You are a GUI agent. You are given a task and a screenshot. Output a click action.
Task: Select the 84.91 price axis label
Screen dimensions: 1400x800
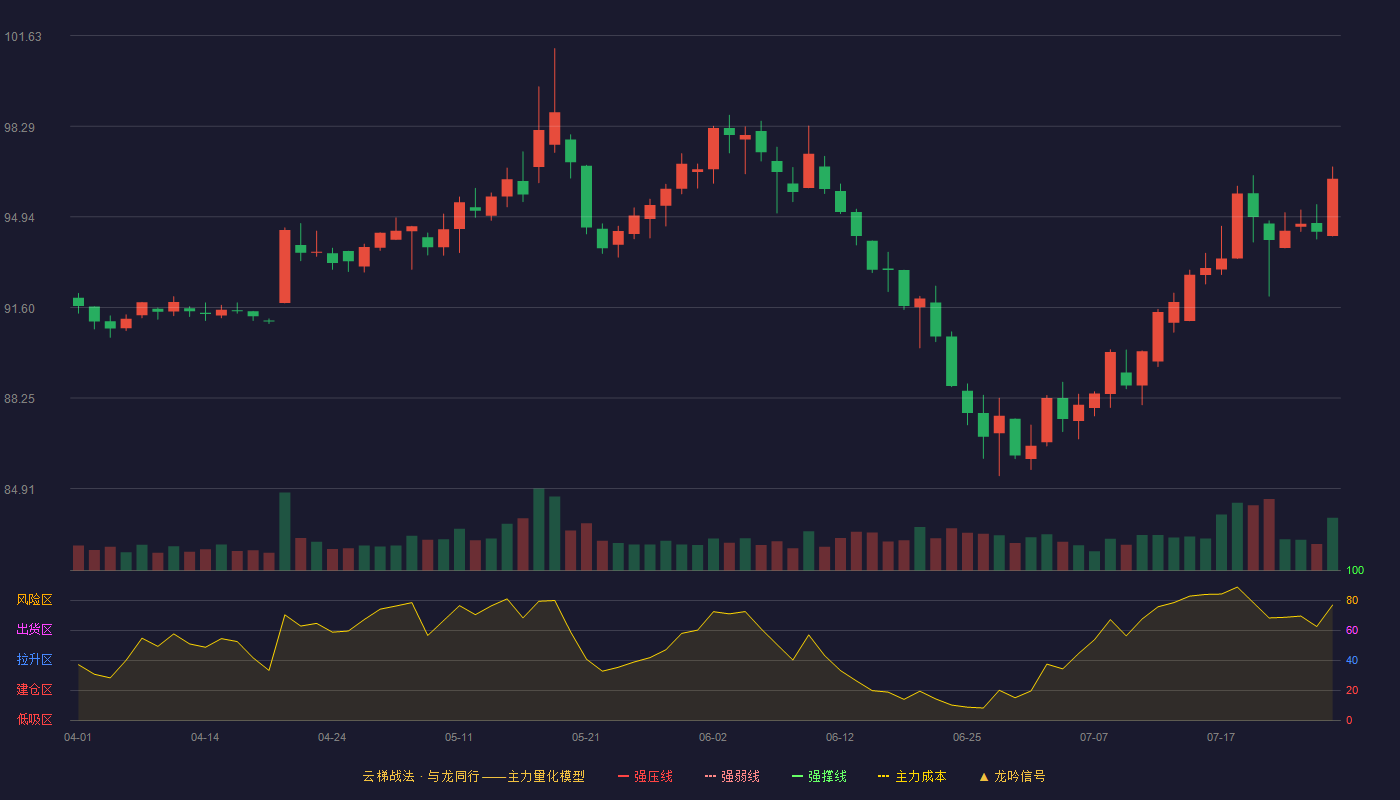20,490
